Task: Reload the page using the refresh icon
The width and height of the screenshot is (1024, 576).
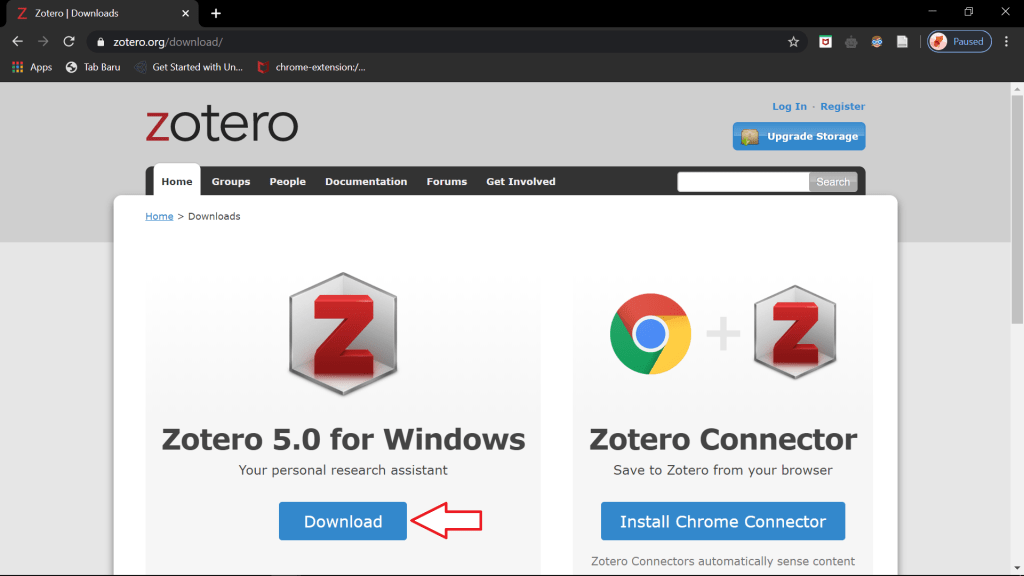Action: 69,42
